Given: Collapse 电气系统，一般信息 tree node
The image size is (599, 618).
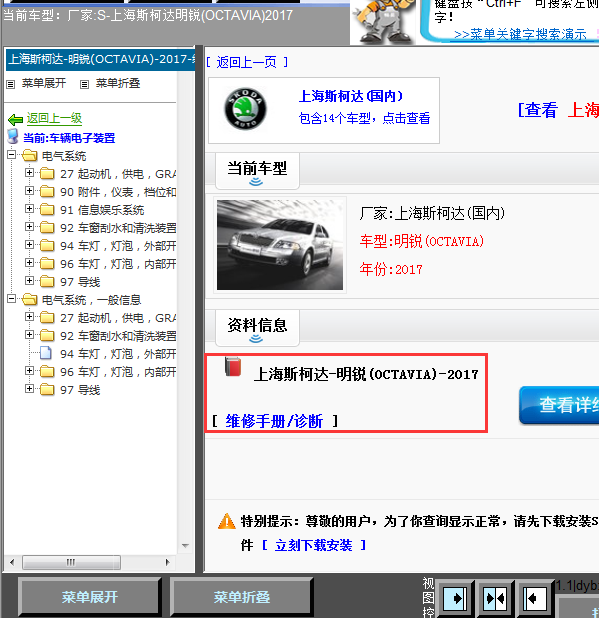Looking at the screenshot, I should click(11, 298).
